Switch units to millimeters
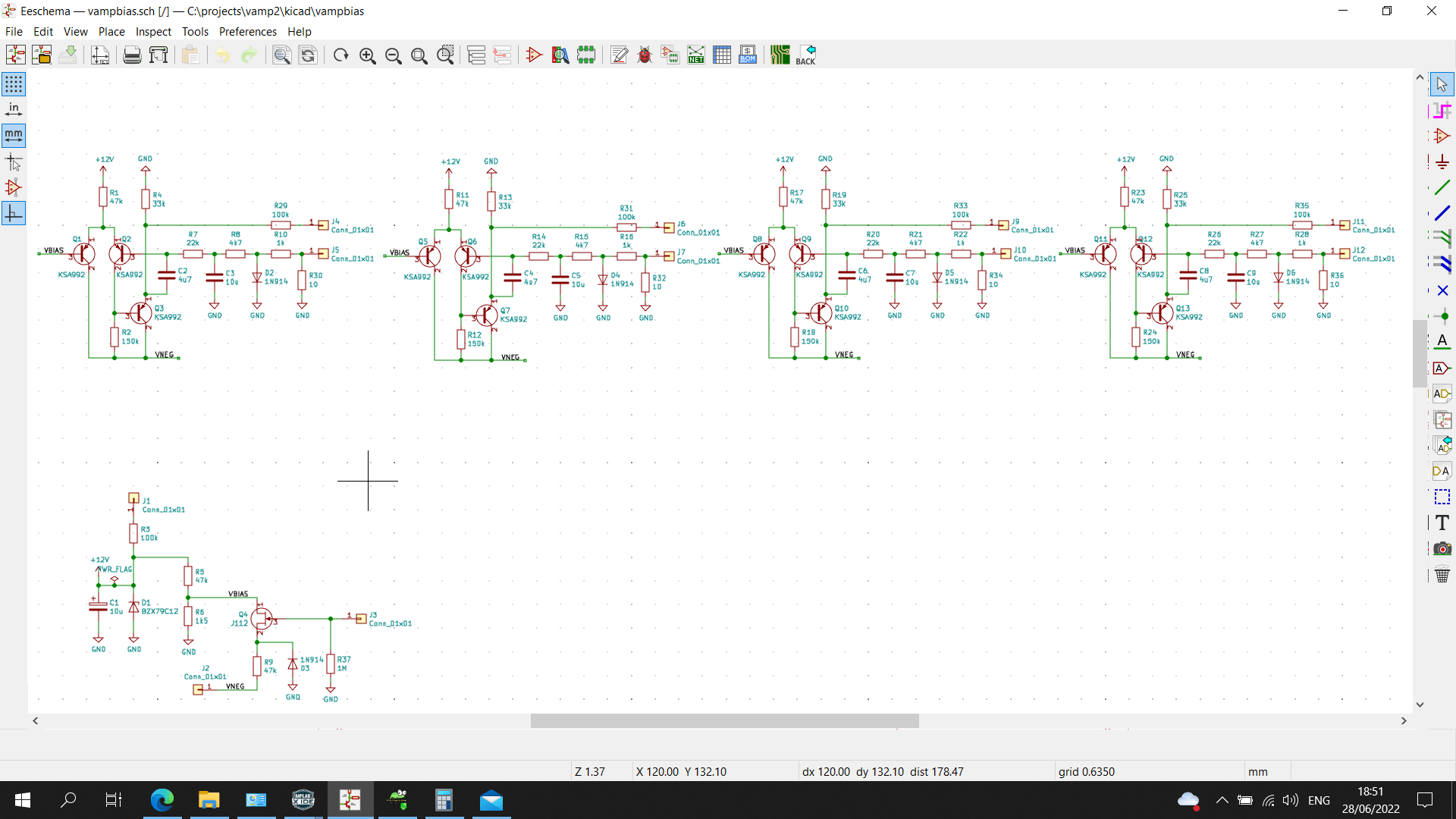Screen dimensions: 1456x819 pos(14,136)
